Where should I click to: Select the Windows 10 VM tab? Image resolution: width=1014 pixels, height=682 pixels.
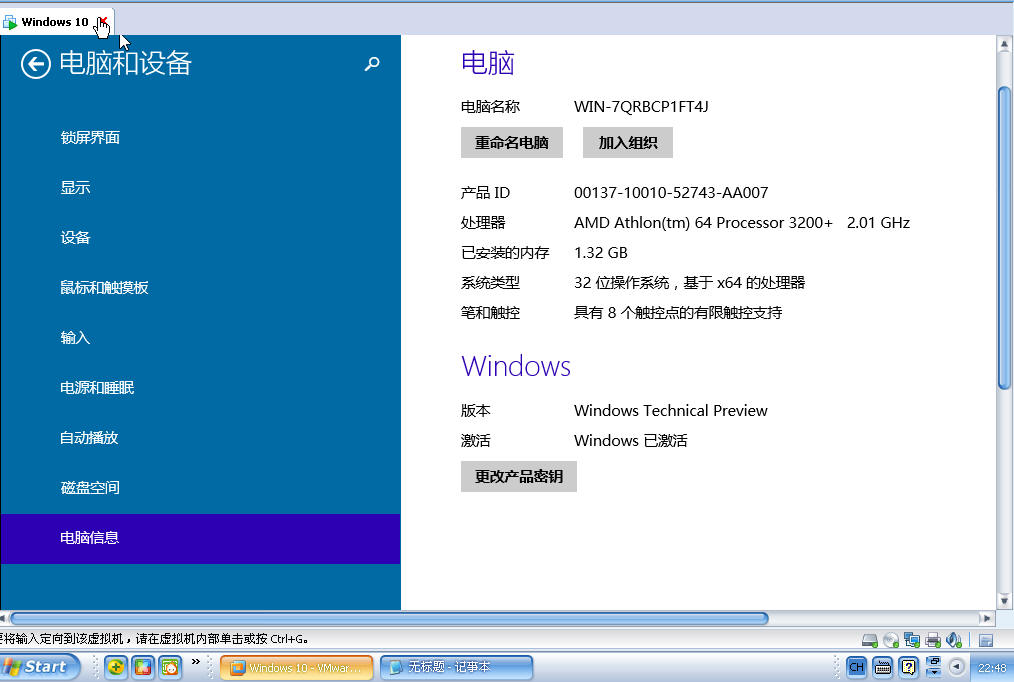[x=54, y=22]
